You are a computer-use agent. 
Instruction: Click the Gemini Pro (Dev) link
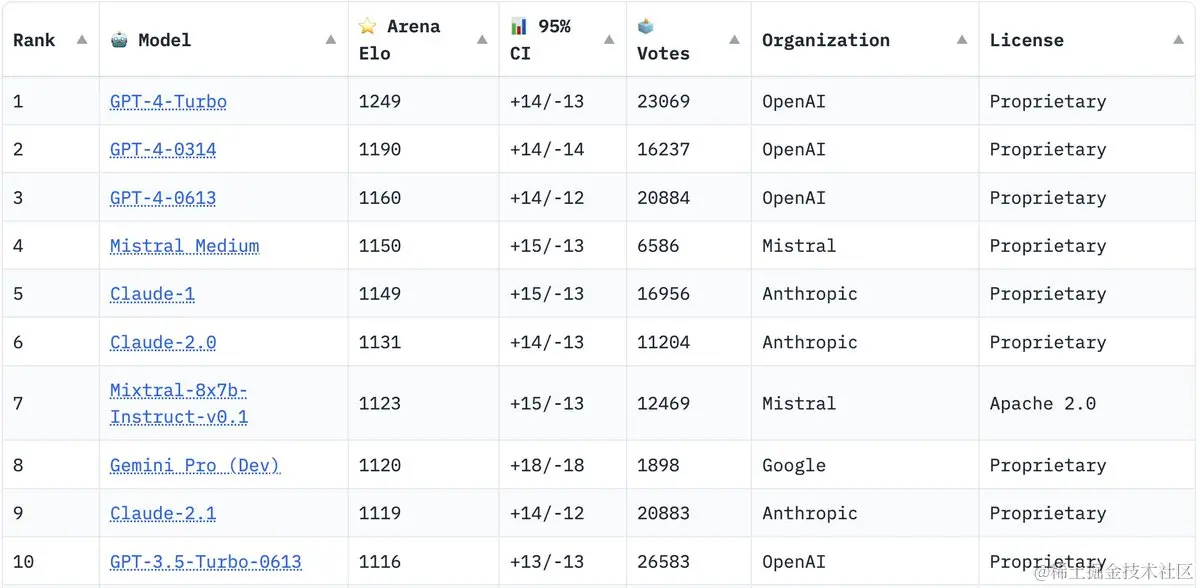[x=195, y=465]
